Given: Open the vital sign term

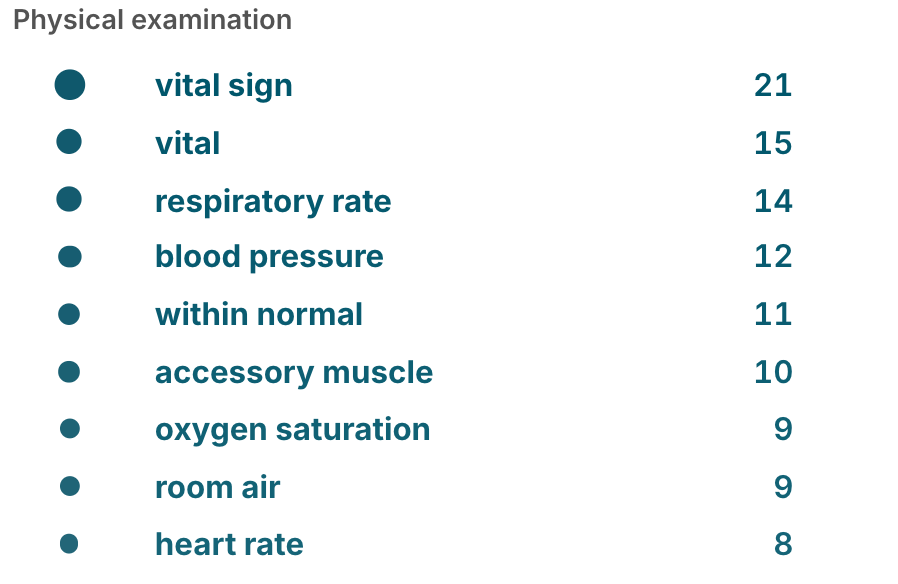Looking at the screenshot, I should click(224, 86).
